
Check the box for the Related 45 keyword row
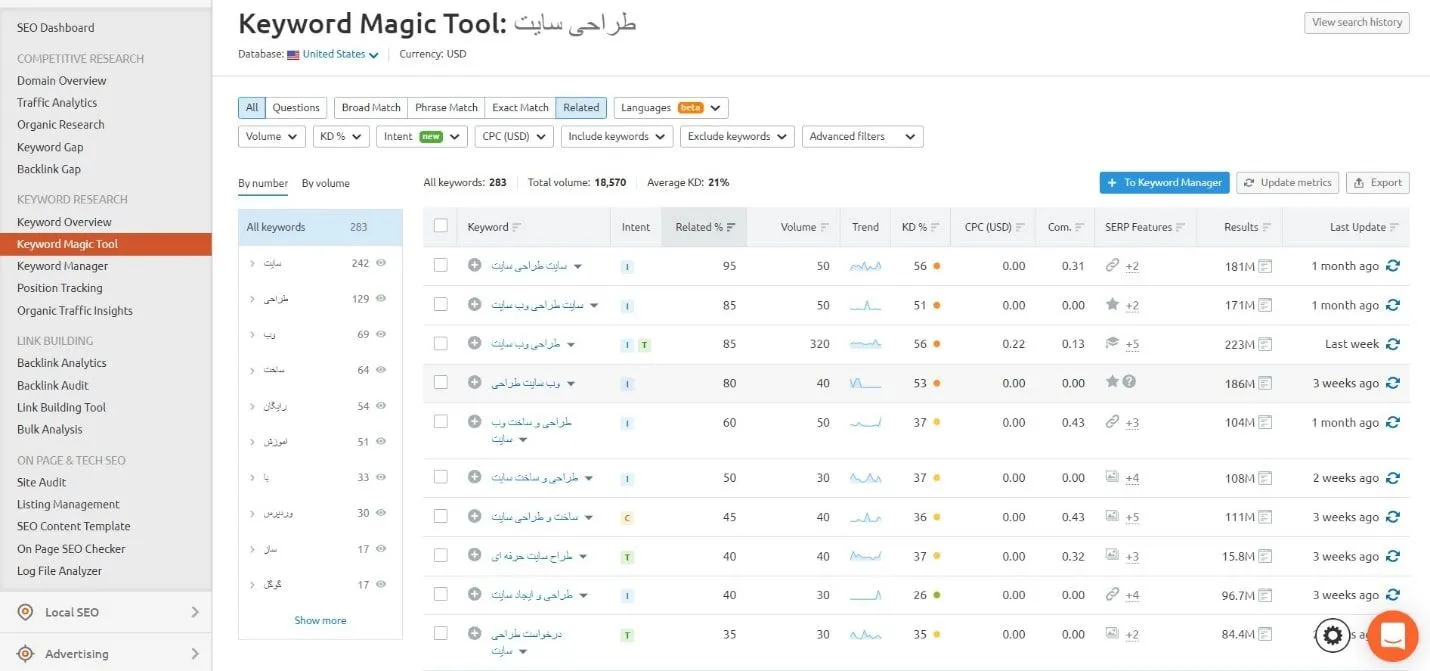[x=441, y=516]
